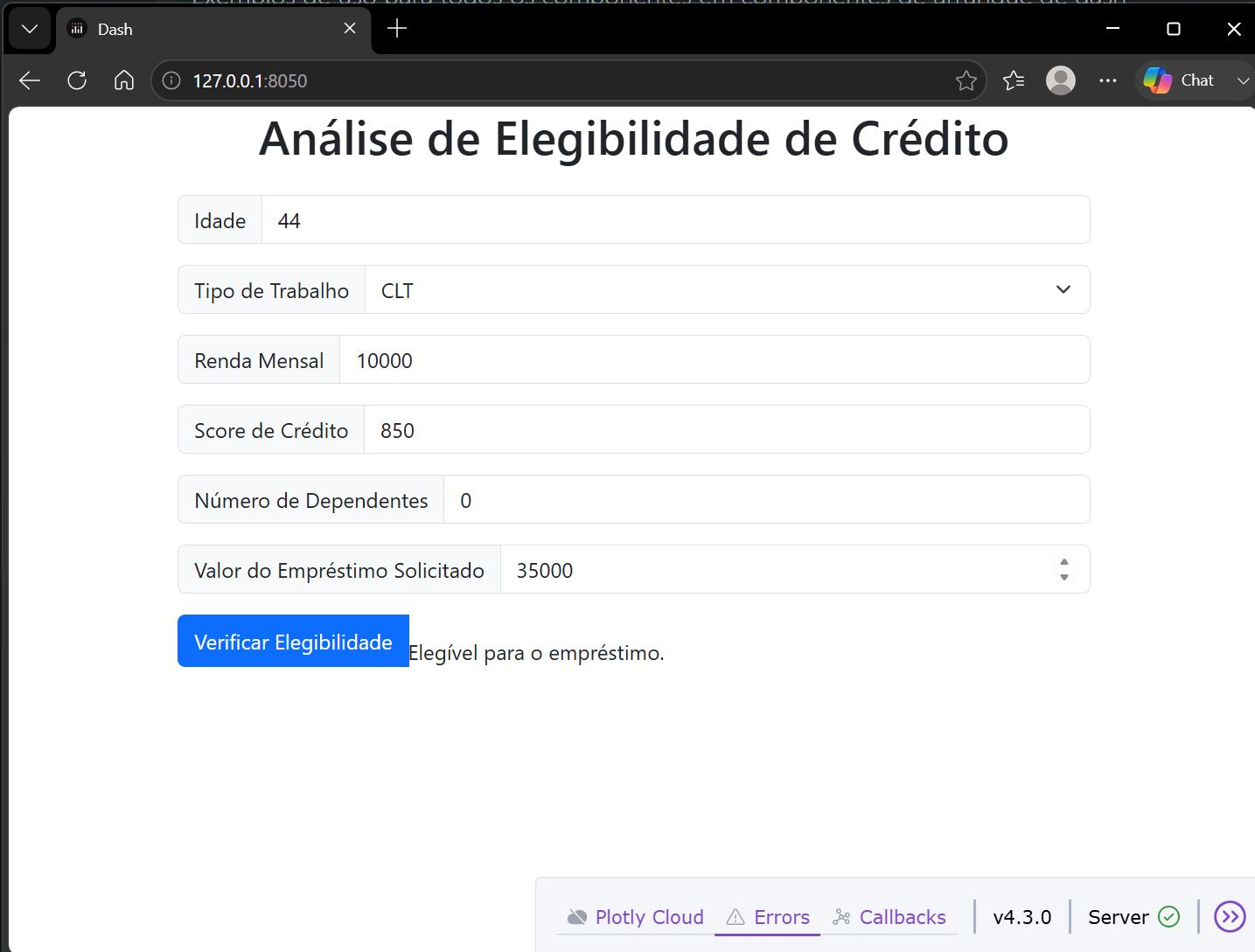View site information icon in address bar
The width and height of the screenshot is (1255, 952).
pyautogui.click(x=172, y=80)
